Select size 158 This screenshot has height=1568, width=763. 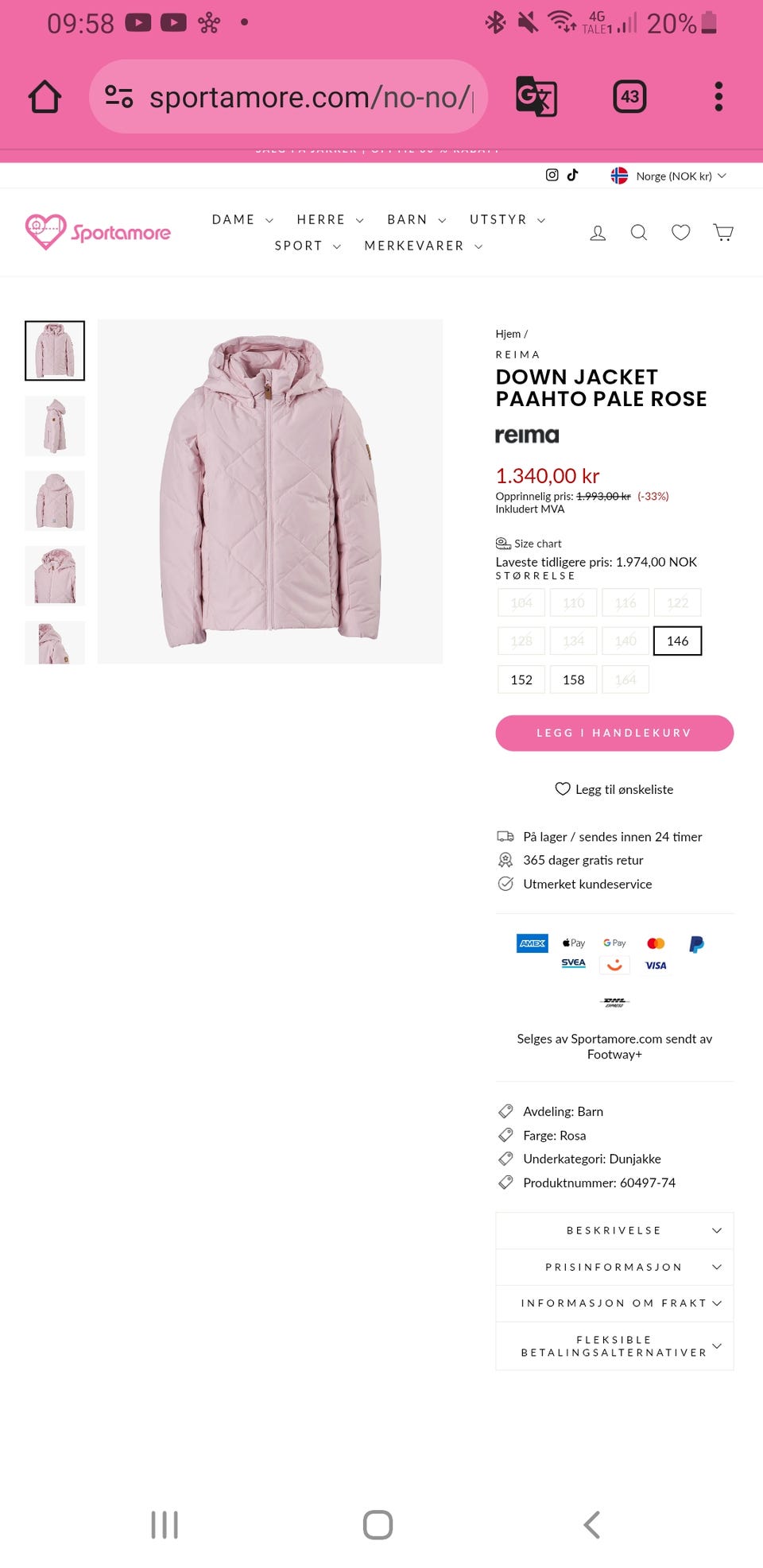coord(573,679)
